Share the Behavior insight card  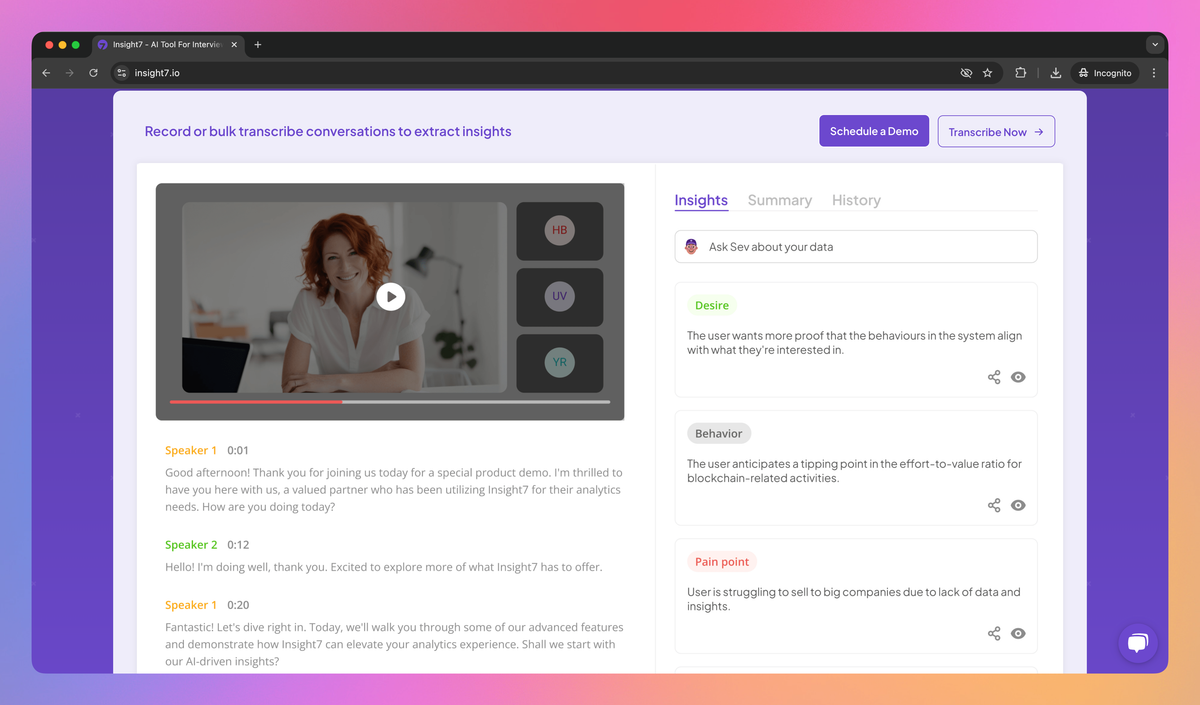tap(994, 505)
